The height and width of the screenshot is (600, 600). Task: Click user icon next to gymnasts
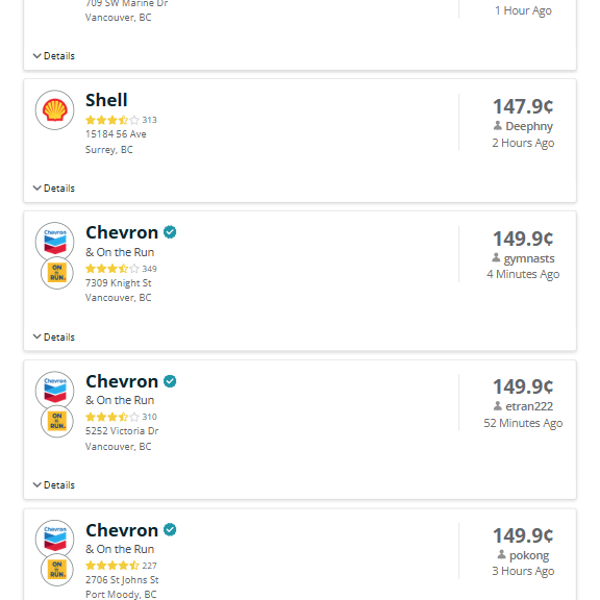click(x=497, y=258)
